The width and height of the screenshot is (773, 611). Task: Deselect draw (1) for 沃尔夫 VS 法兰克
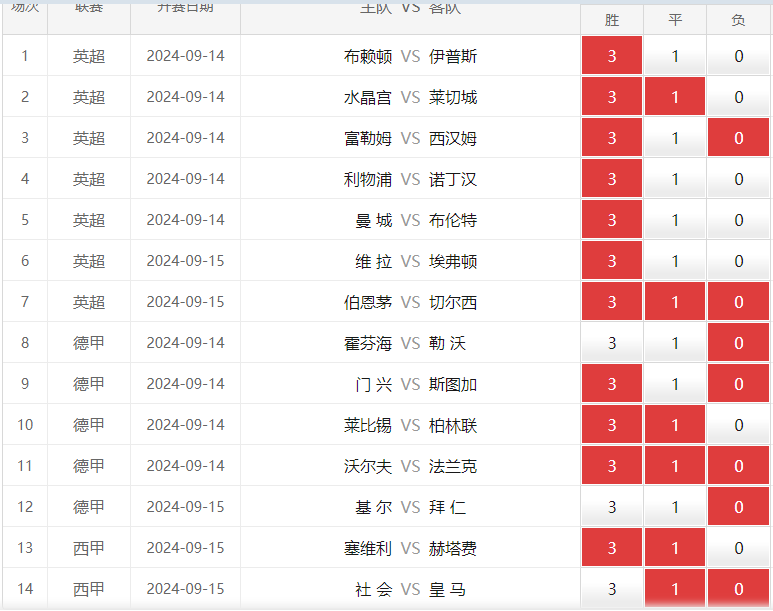point(675,465)
